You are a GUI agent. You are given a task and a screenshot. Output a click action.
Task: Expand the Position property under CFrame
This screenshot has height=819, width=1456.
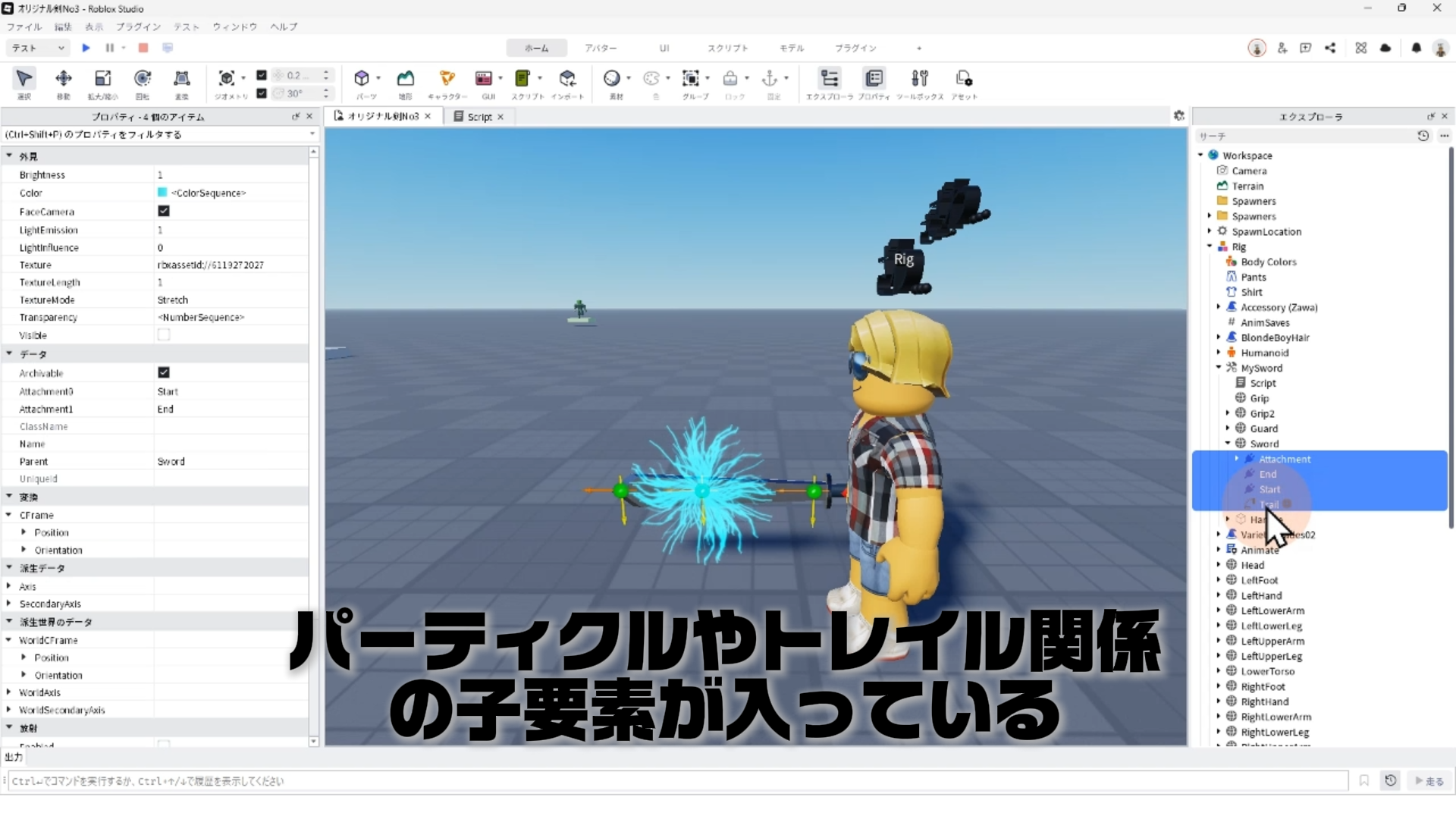click(x=24, y=532)
